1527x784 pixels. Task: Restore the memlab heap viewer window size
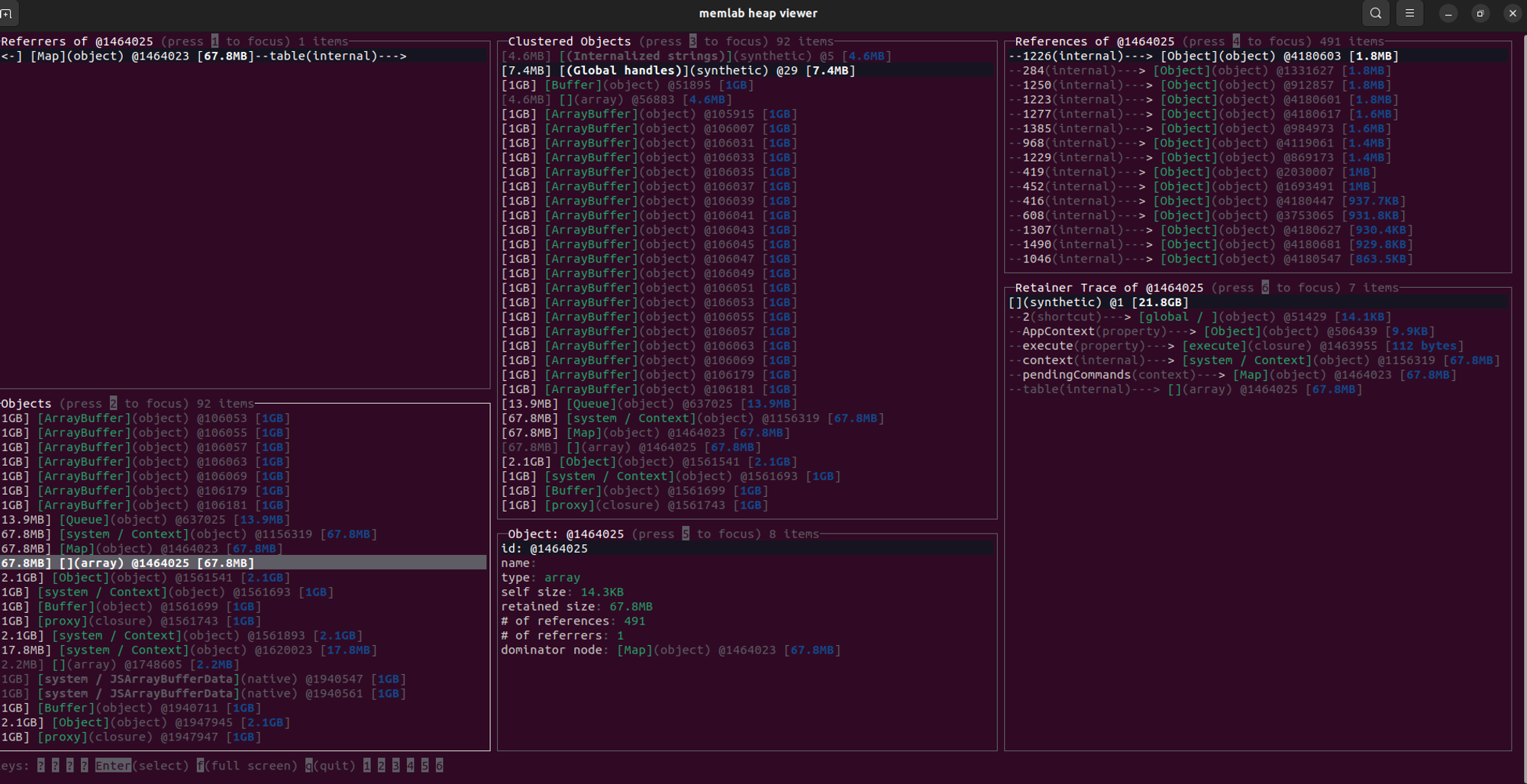[1480, 13]
